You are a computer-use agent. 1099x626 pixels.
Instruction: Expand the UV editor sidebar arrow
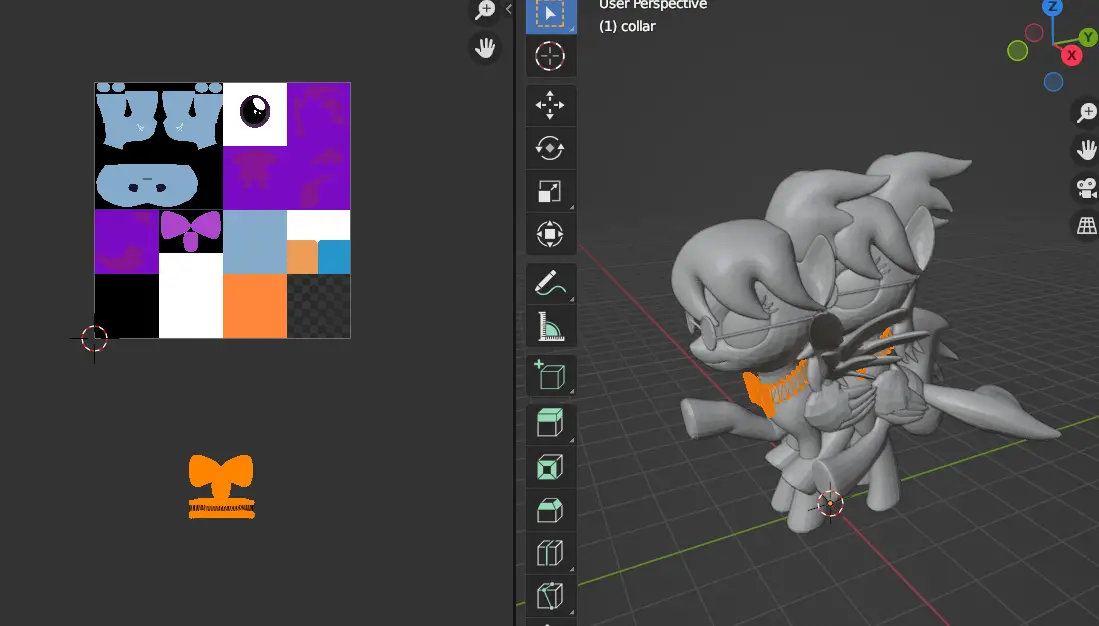(x=509, y=9)
